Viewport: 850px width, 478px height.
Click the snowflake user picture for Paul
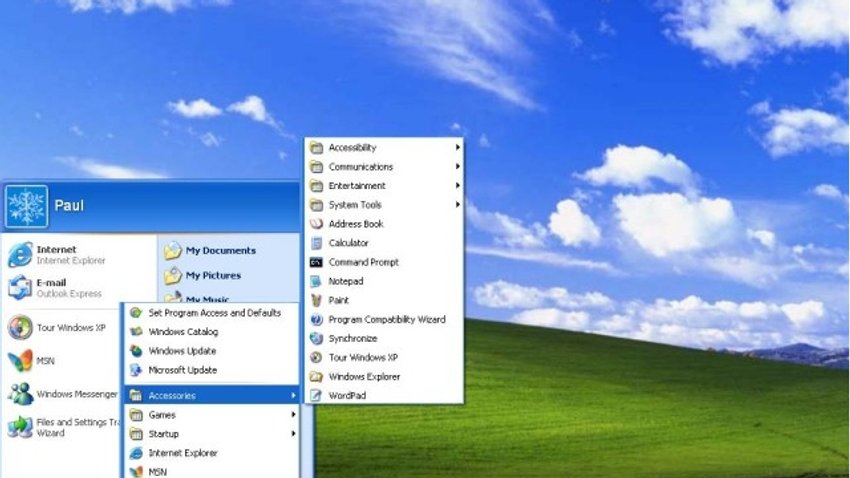pyautogui.click(x=27, y=206)
